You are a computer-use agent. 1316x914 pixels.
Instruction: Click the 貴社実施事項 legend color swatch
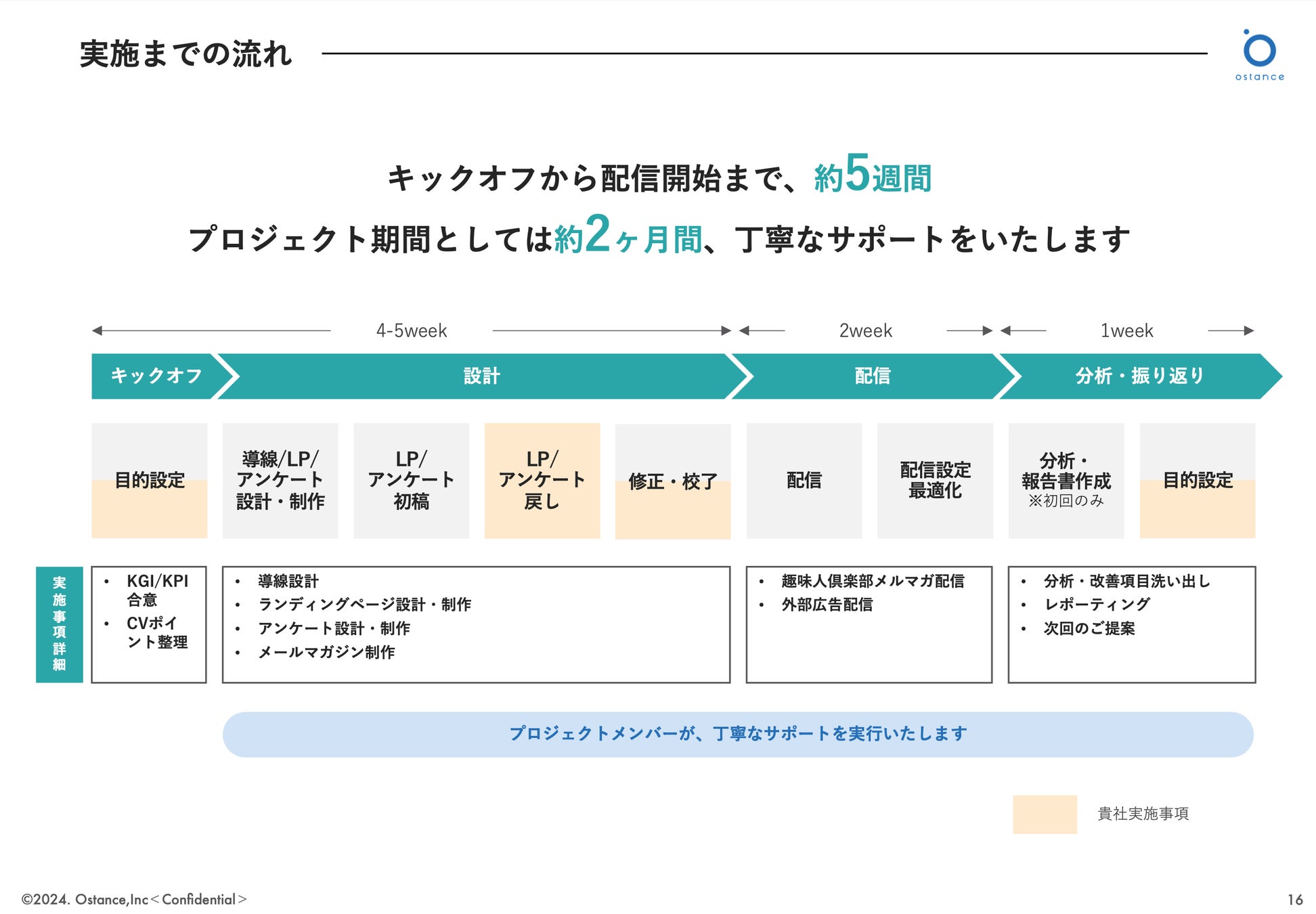point(1045,814)
